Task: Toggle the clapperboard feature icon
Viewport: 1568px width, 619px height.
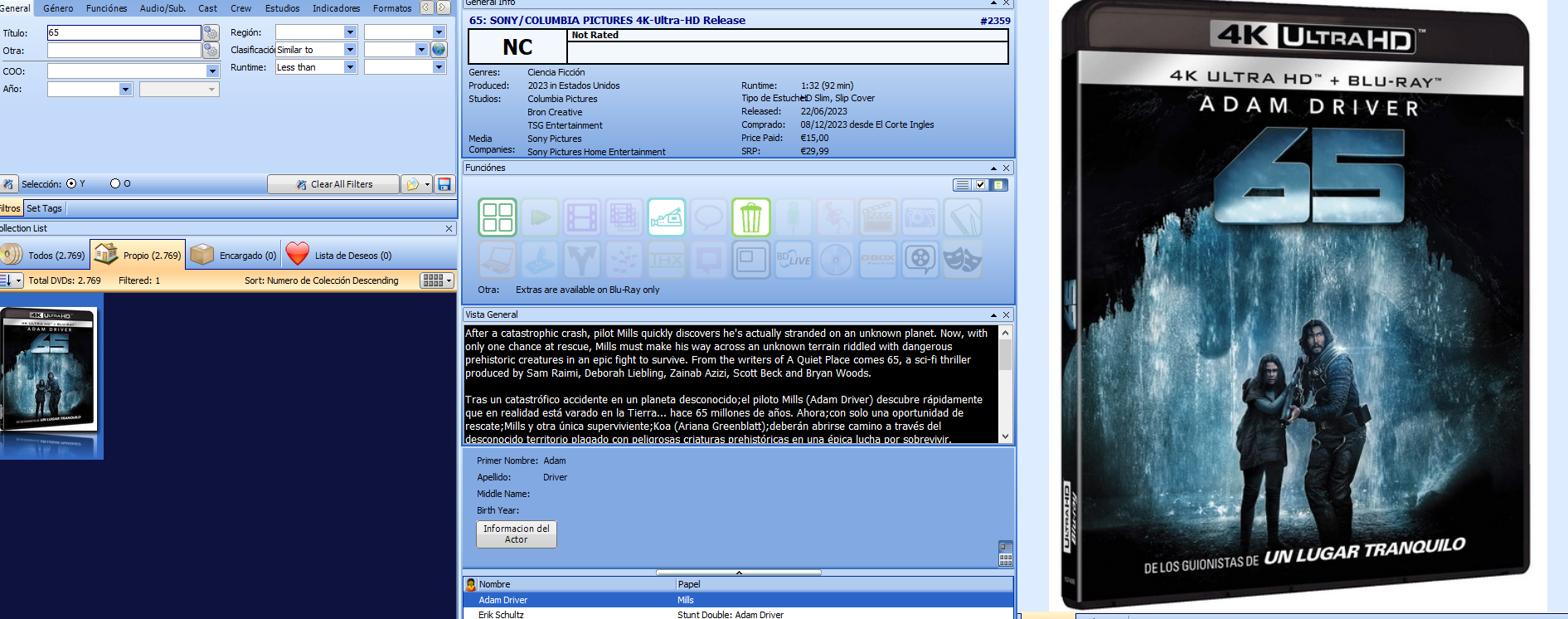Action: (878, 217)
